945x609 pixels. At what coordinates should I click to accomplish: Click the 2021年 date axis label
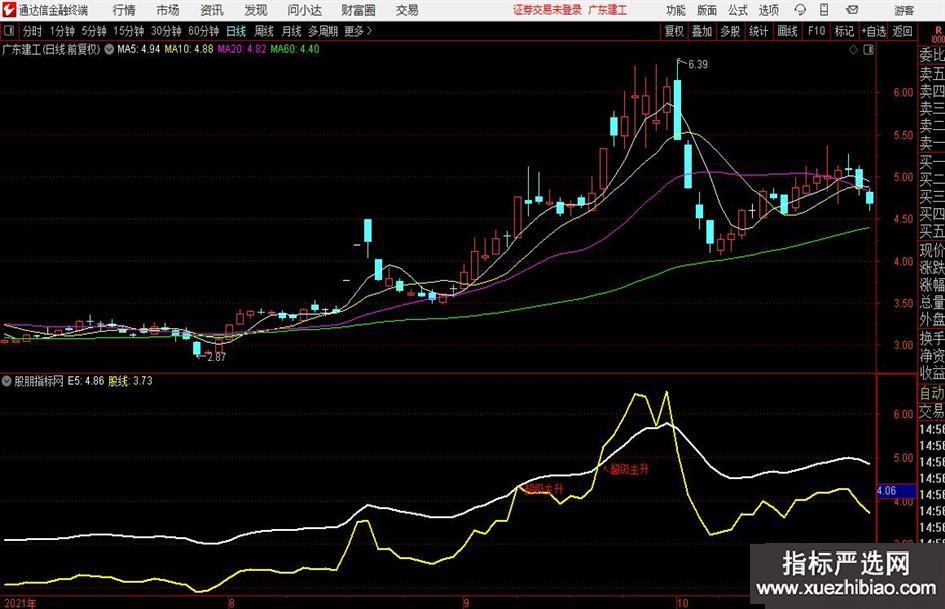(19, 603)
